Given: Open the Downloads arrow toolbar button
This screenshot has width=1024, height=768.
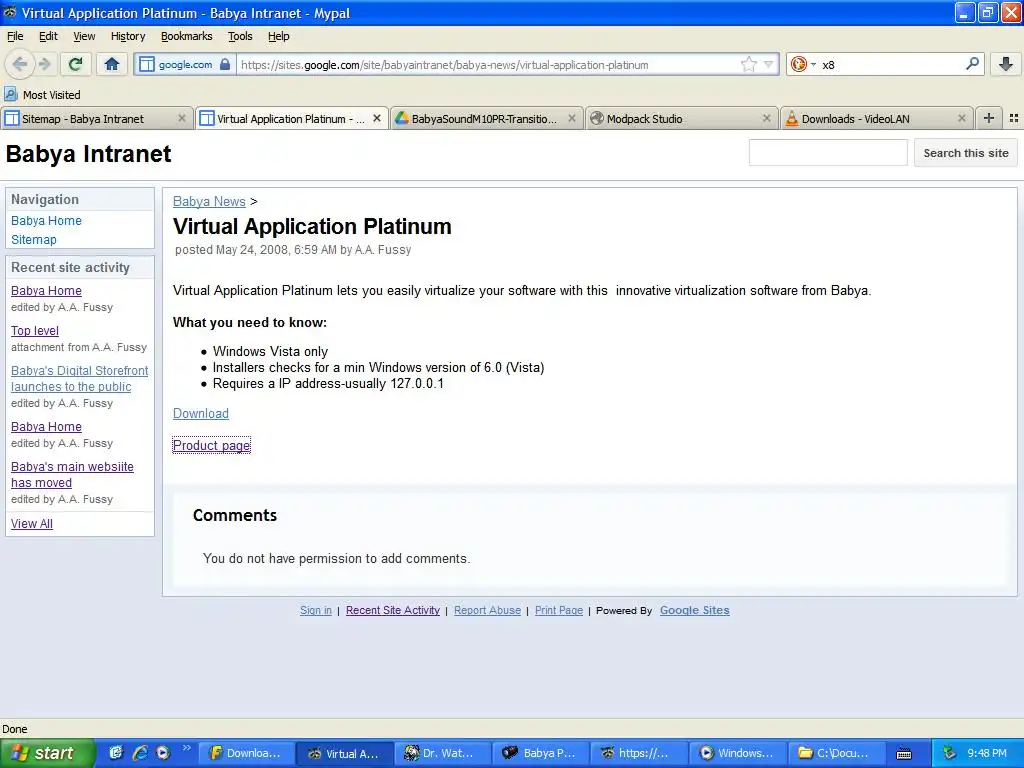Looking at the screenshot, I should (1006, 64).
